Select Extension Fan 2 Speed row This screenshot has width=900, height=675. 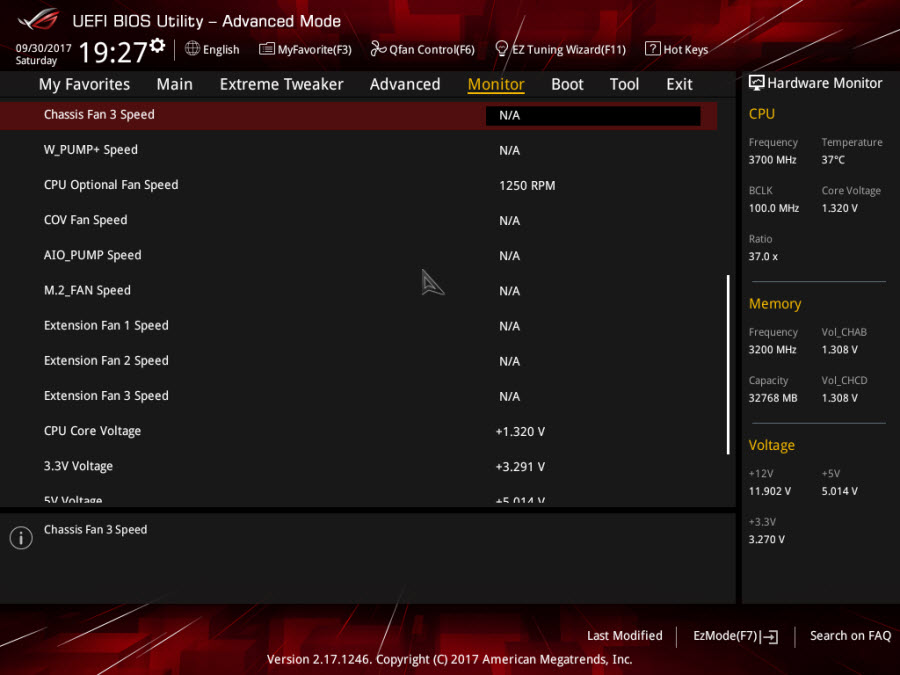(358, 361)
